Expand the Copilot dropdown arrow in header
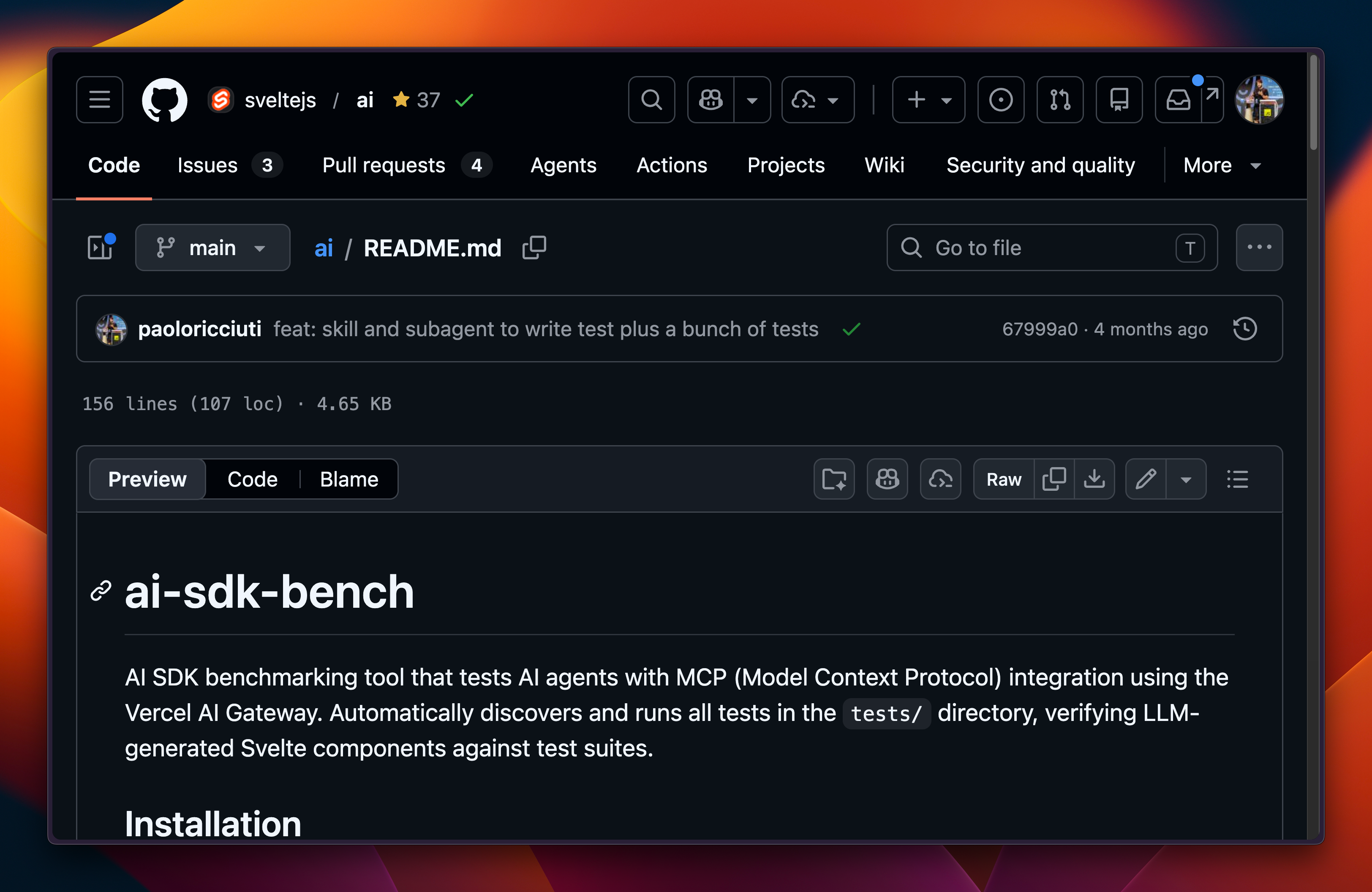 point(752,100)
